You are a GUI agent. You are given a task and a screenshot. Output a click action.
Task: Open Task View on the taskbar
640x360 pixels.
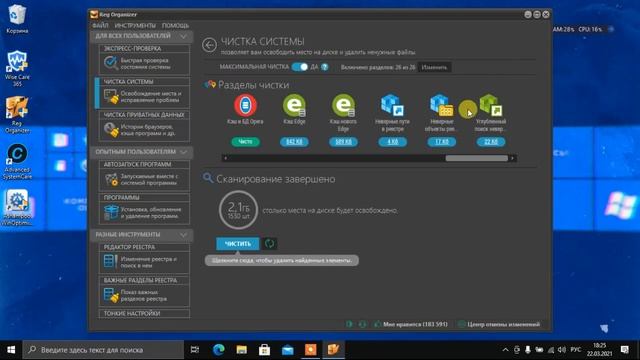(195, 350)
